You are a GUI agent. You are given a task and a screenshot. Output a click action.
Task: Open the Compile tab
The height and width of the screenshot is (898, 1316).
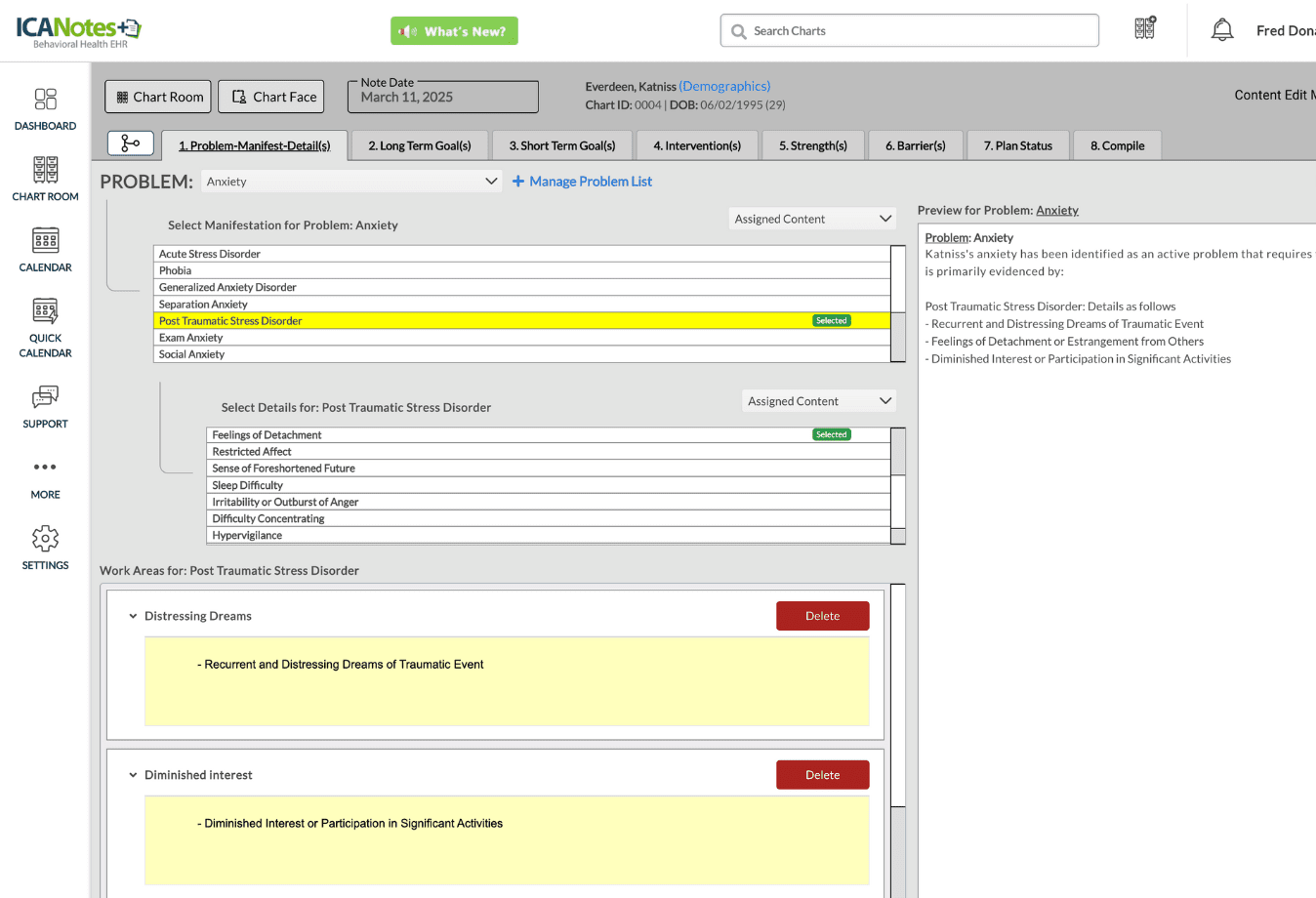[1117, 145]
